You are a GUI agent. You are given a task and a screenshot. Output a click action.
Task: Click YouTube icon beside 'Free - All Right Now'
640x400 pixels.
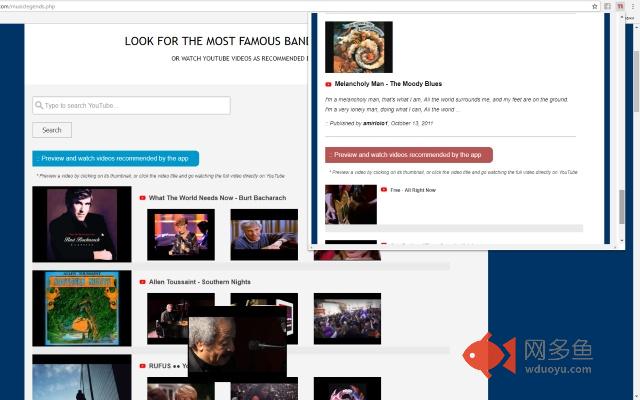[x=384, y=190]
